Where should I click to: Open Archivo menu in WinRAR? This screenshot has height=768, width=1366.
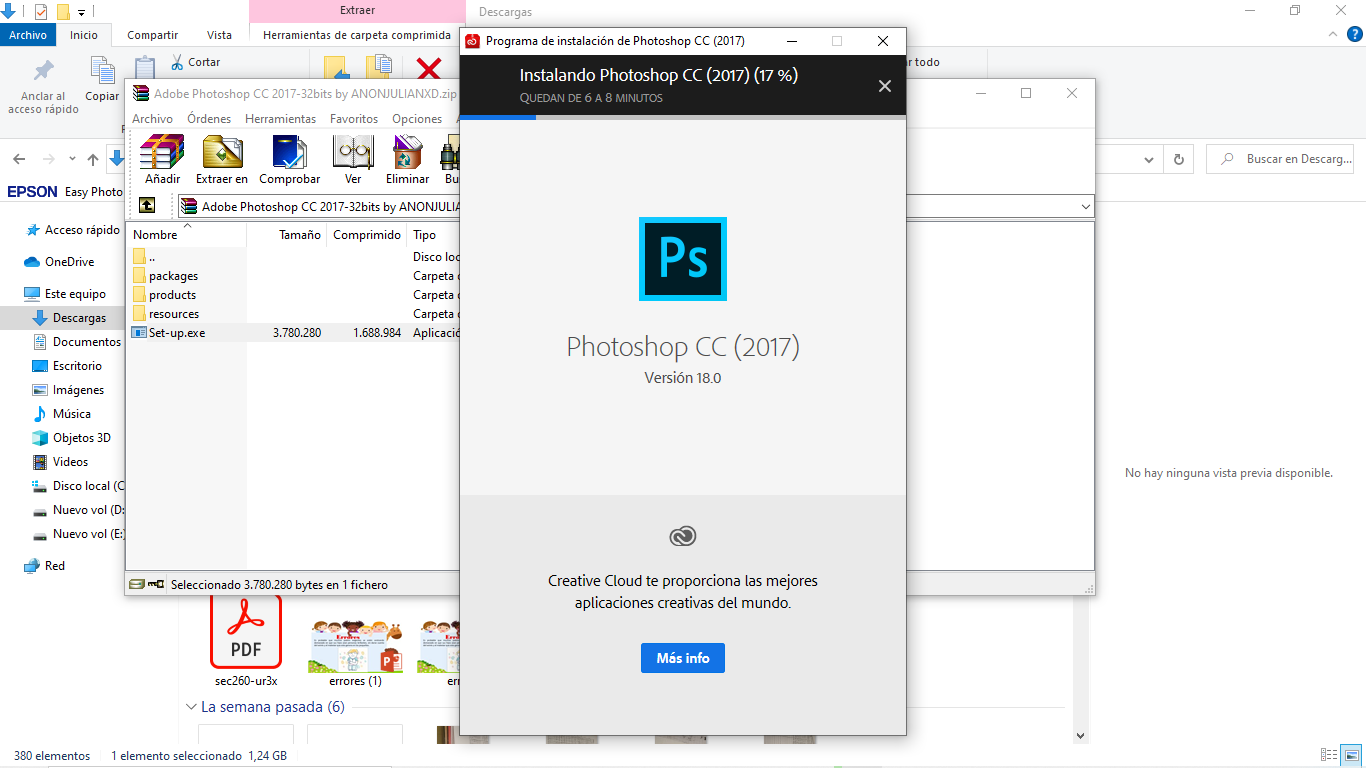coord(152,118)
